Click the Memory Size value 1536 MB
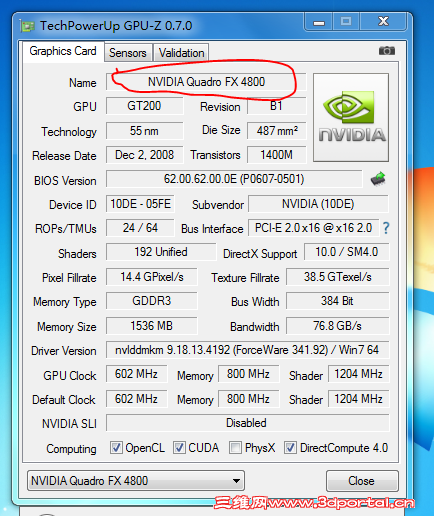 [x=152, y=326]
